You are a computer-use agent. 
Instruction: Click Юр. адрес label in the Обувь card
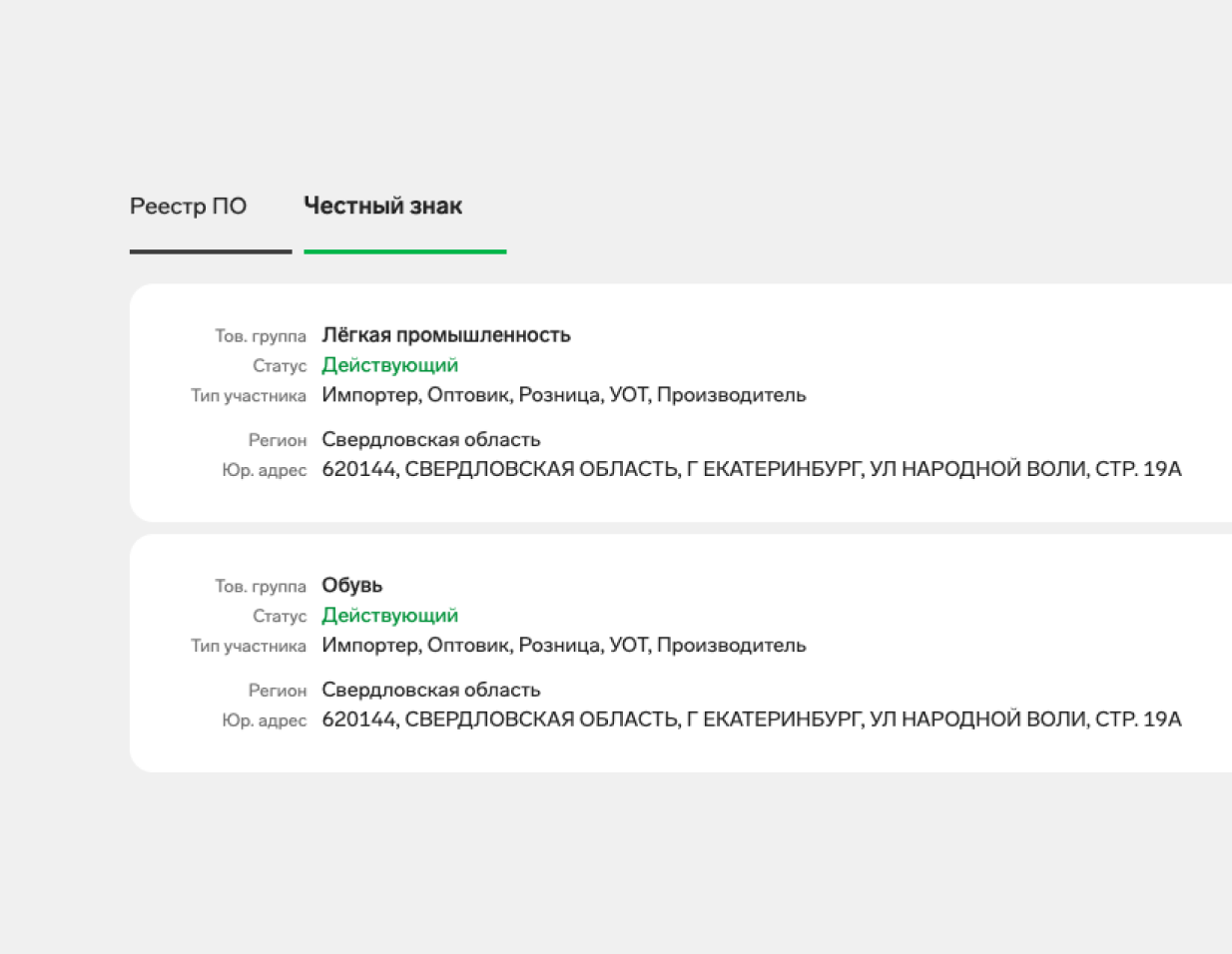coord(264,720)
